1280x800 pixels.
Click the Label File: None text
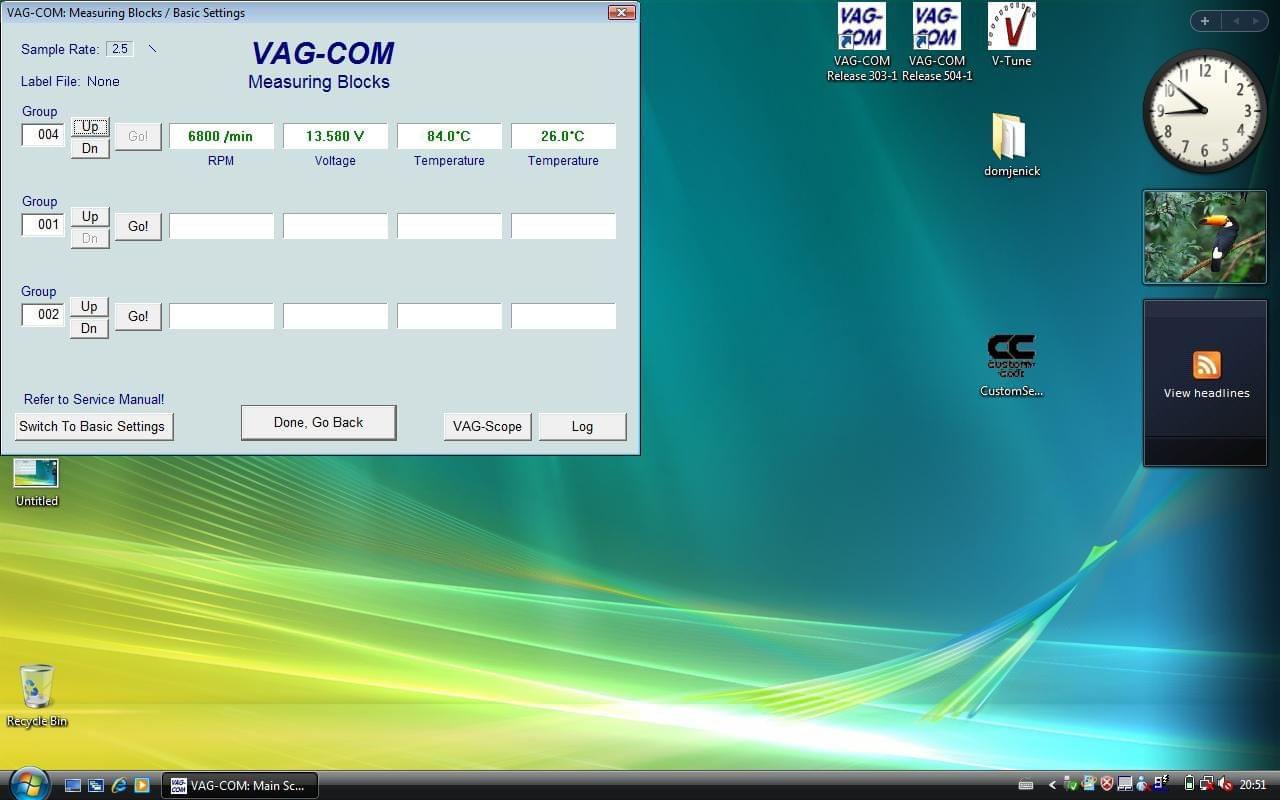(70, 81)
